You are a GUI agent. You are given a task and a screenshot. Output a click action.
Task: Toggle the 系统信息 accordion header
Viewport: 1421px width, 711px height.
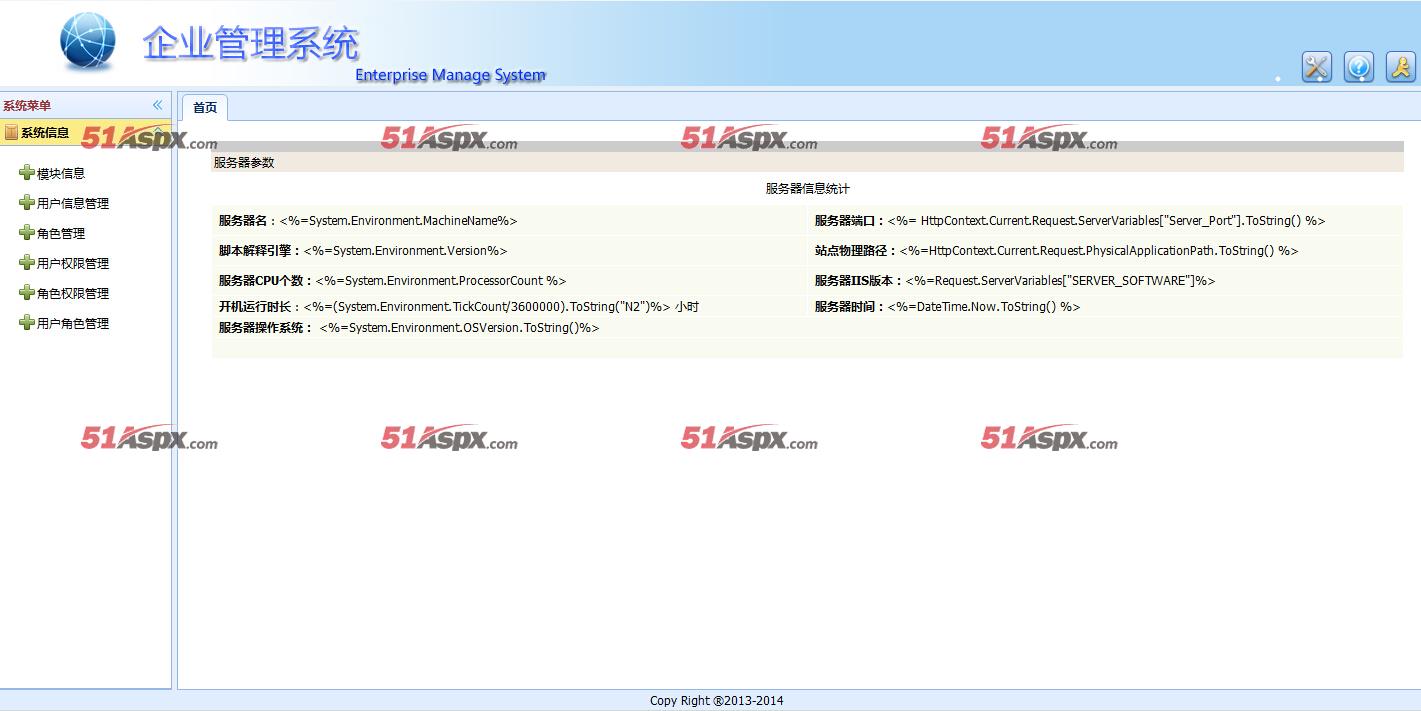tap(85, 132)
